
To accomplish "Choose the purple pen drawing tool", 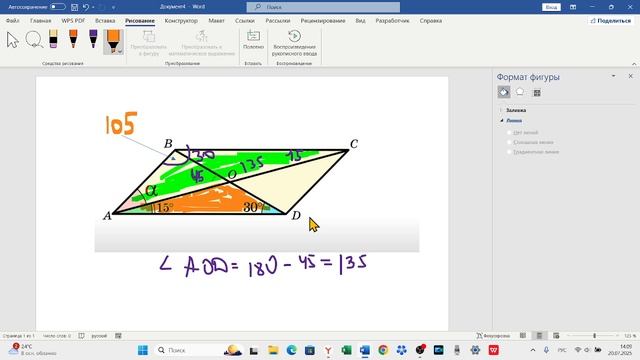I will tap(93, 39).
